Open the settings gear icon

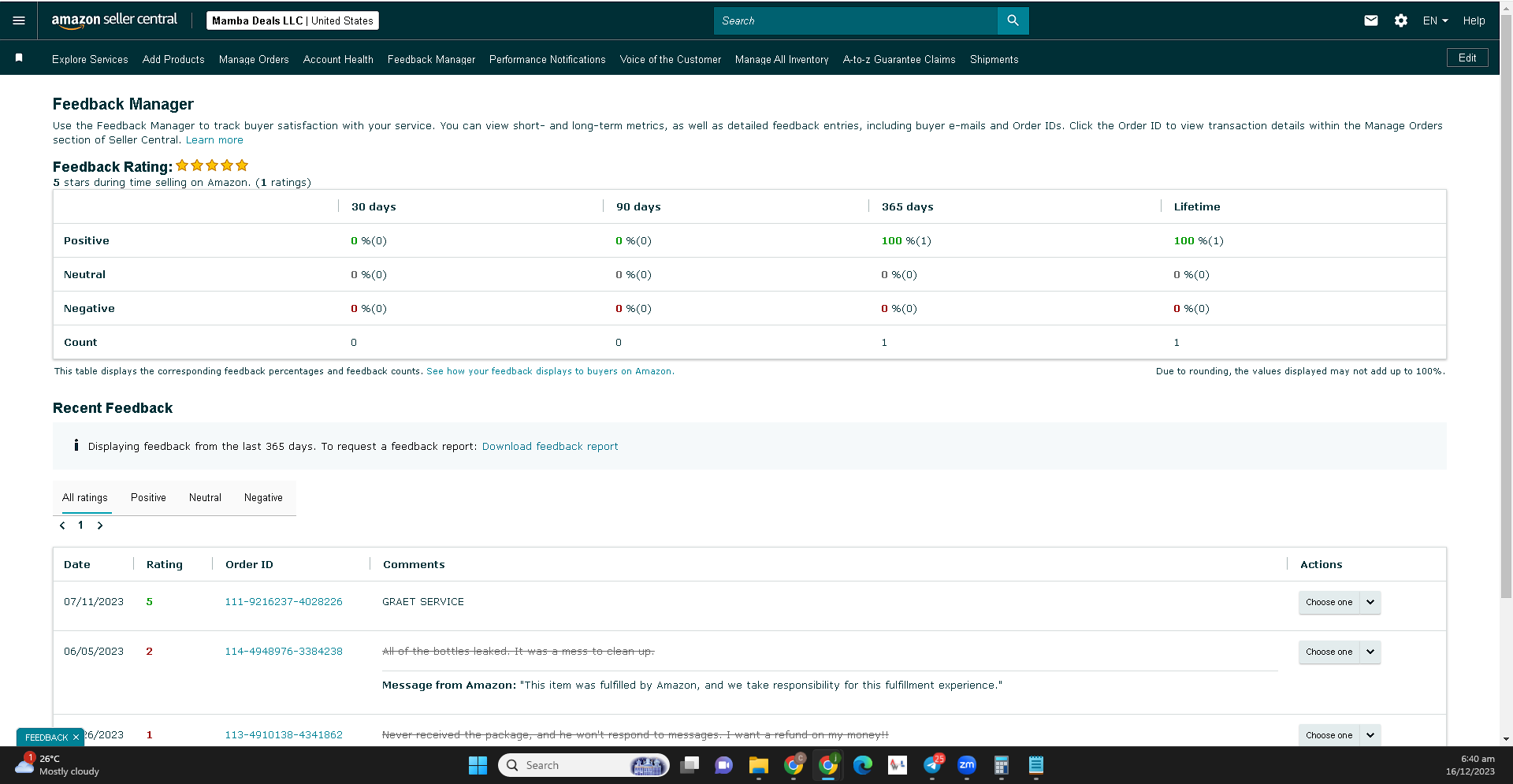click(x=1400, y=20)
